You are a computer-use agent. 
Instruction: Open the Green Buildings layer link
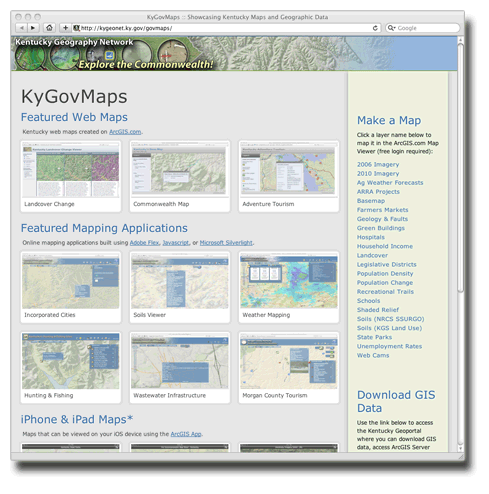click(x=381, y=228)
